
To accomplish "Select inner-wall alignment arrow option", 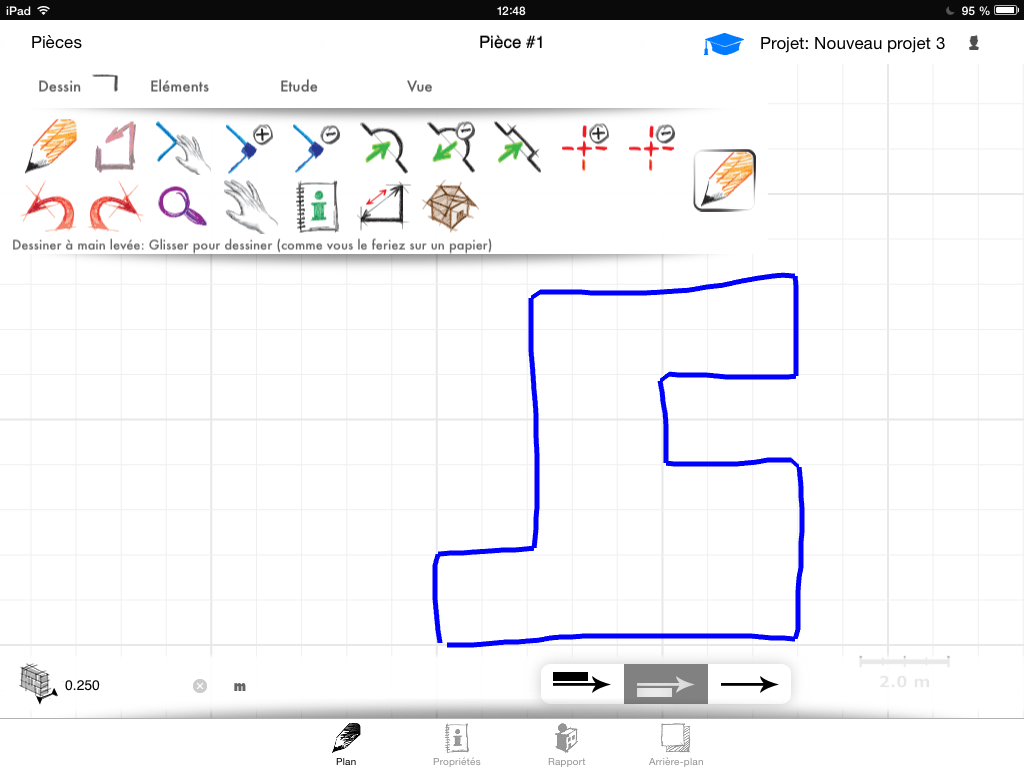I will (582, 684).
